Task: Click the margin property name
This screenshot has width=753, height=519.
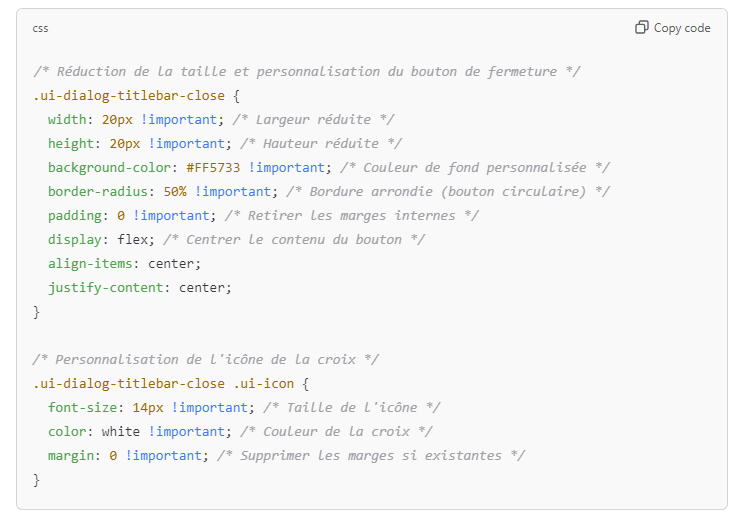Action: [71, 456]
